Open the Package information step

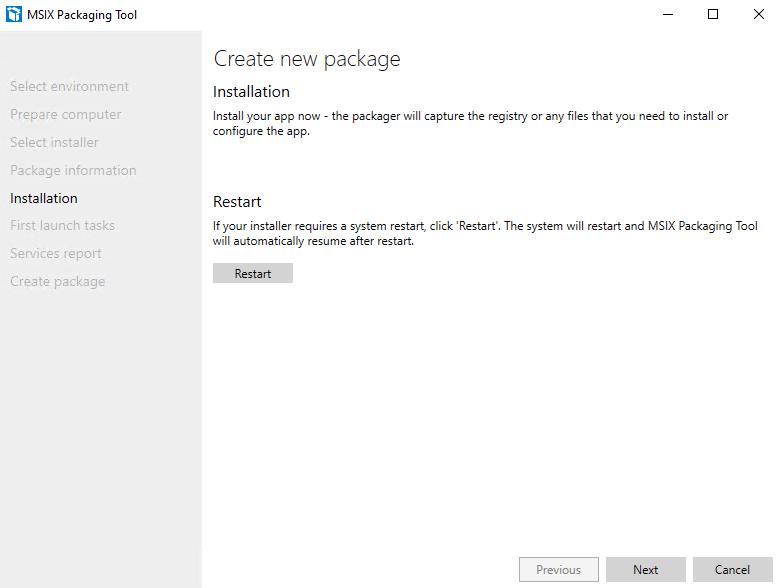pos(73,170)
